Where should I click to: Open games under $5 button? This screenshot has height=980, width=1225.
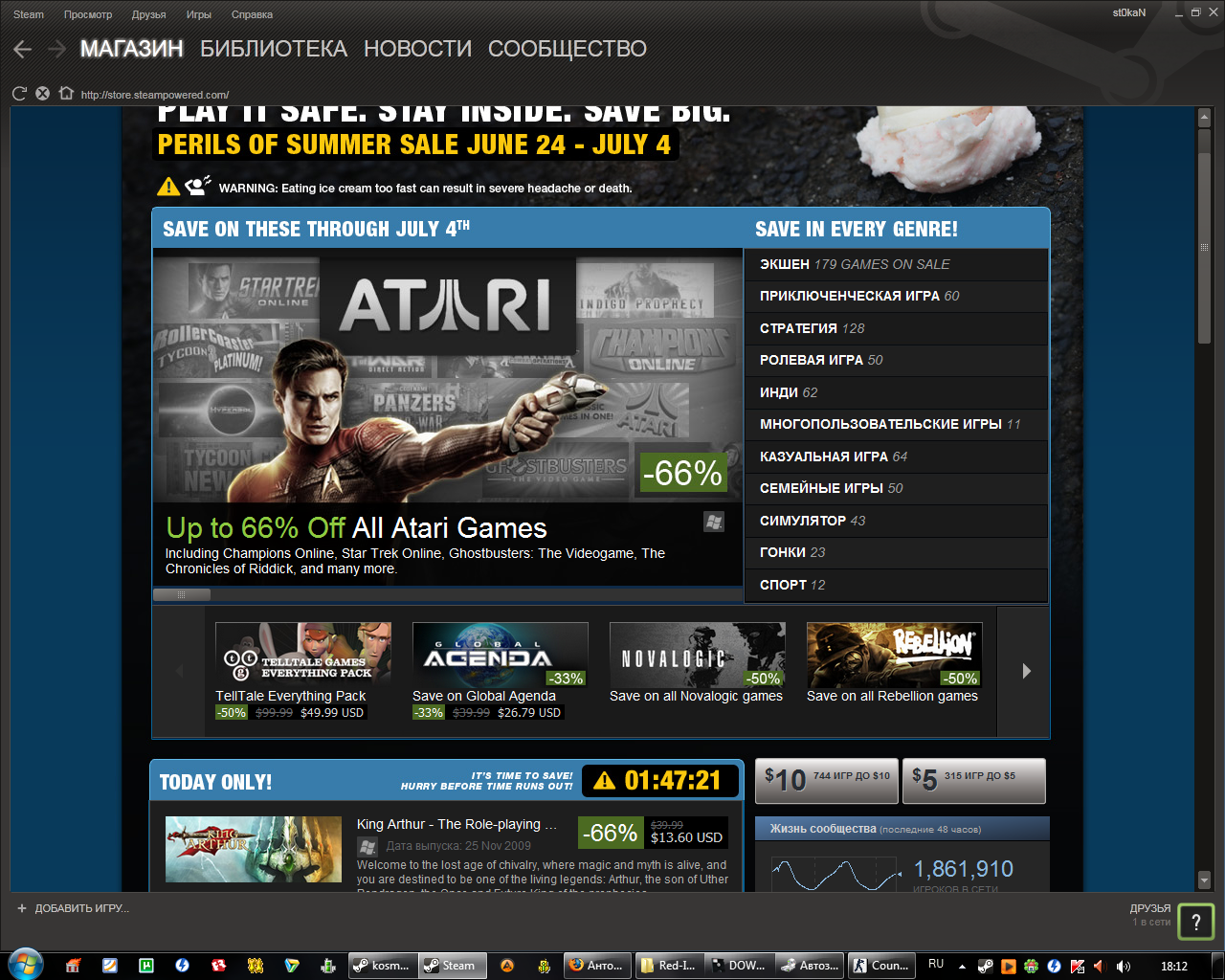point(973,781)
